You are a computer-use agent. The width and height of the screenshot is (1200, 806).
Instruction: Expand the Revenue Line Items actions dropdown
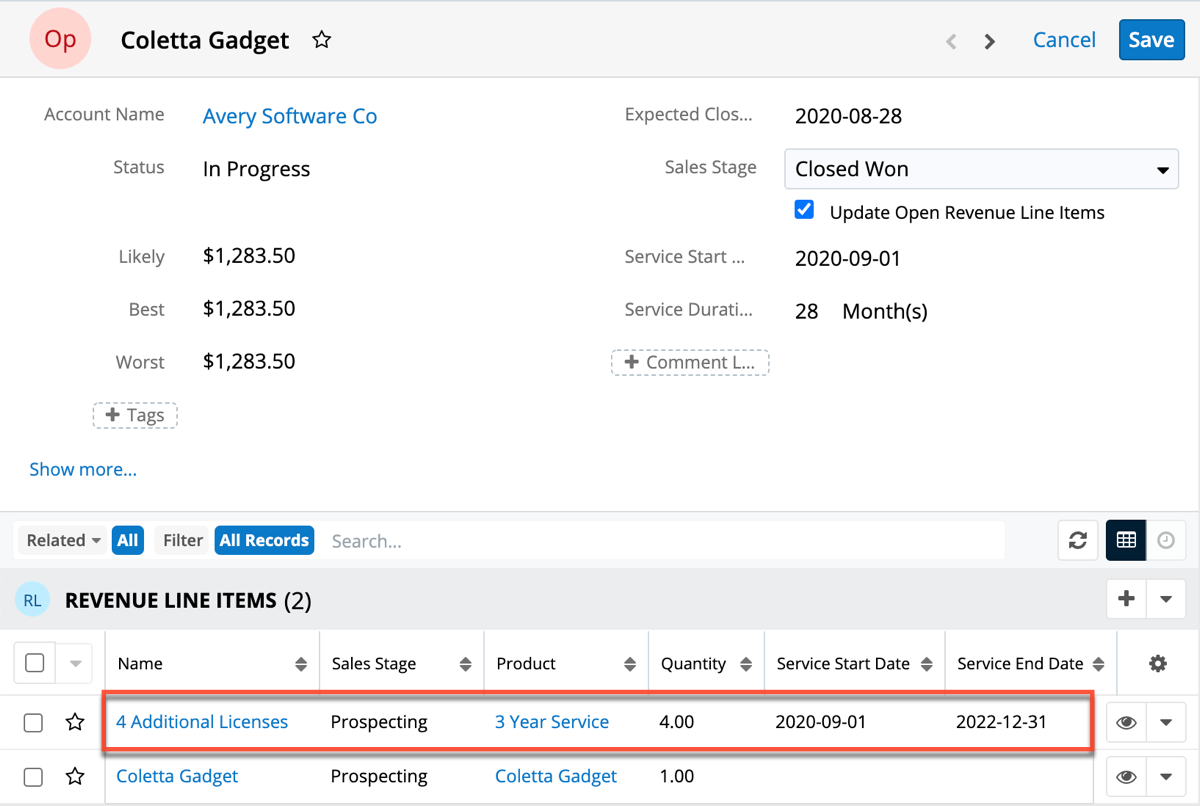(x=1166, y=599)
